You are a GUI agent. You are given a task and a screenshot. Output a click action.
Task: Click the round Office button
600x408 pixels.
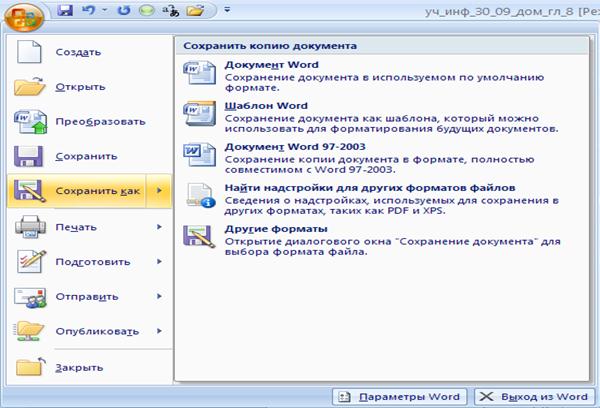[24, 17]
